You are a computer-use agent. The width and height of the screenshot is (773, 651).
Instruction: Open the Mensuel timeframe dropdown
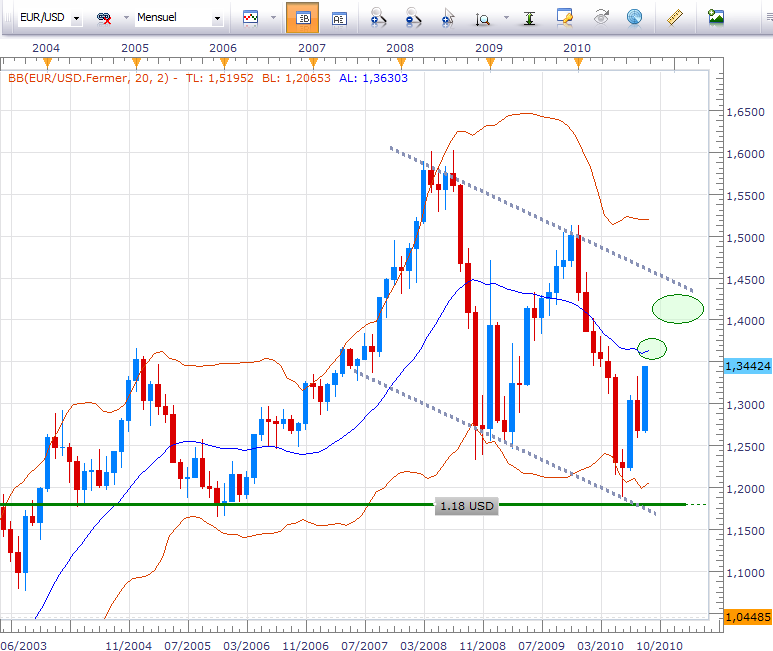coord(217,18)
